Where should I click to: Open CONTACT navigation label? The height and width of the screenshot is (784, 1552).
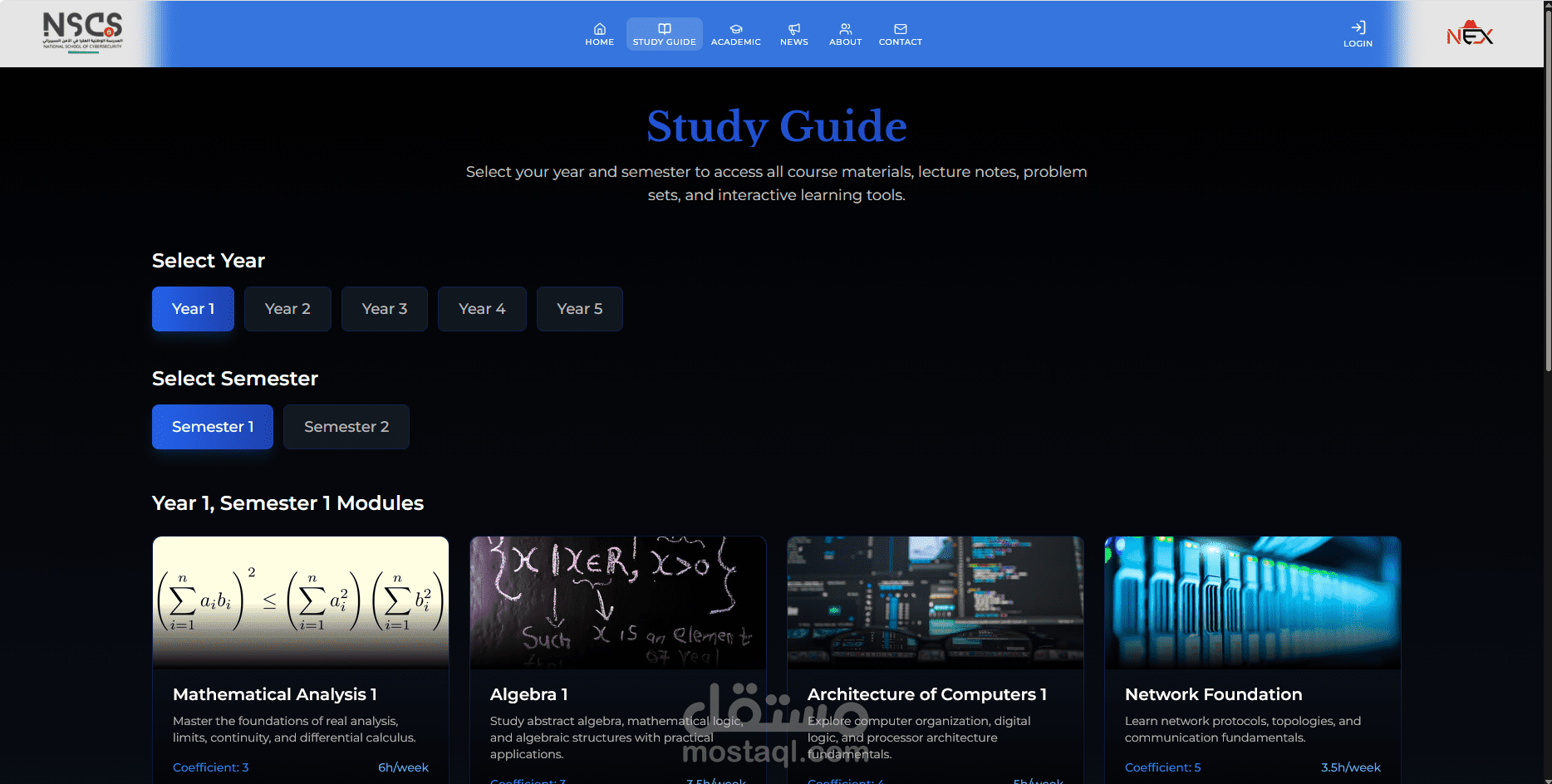tap(901, 42)
